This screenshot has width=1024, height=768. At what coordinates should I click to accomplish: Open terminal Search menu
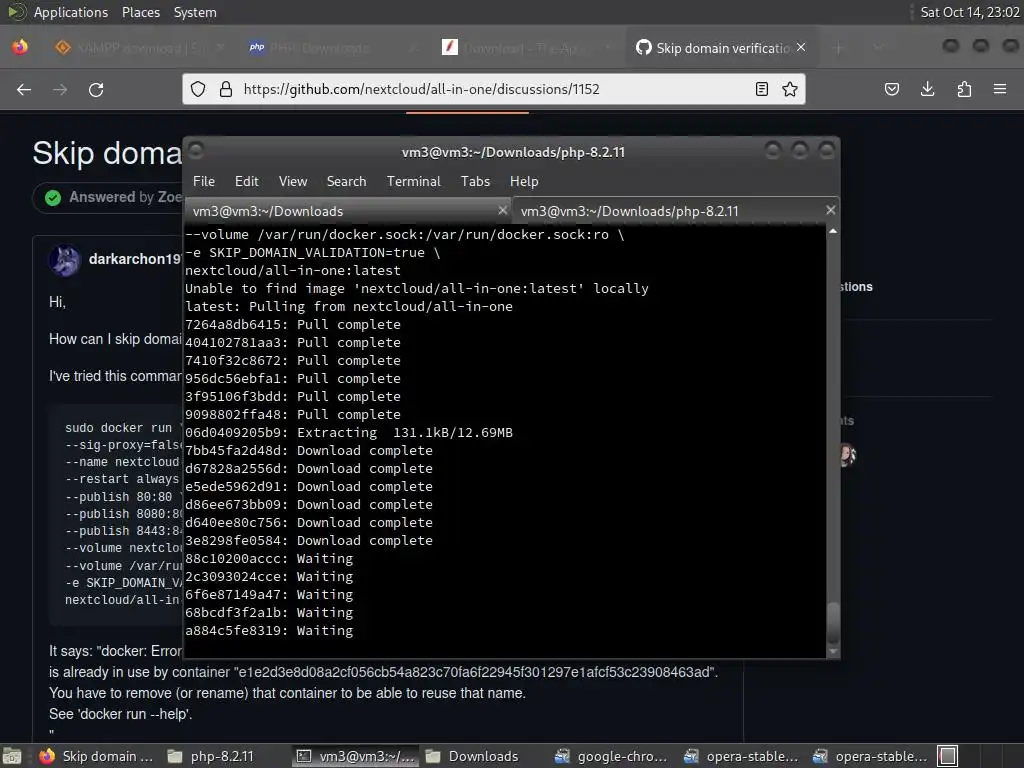(346, 182)
